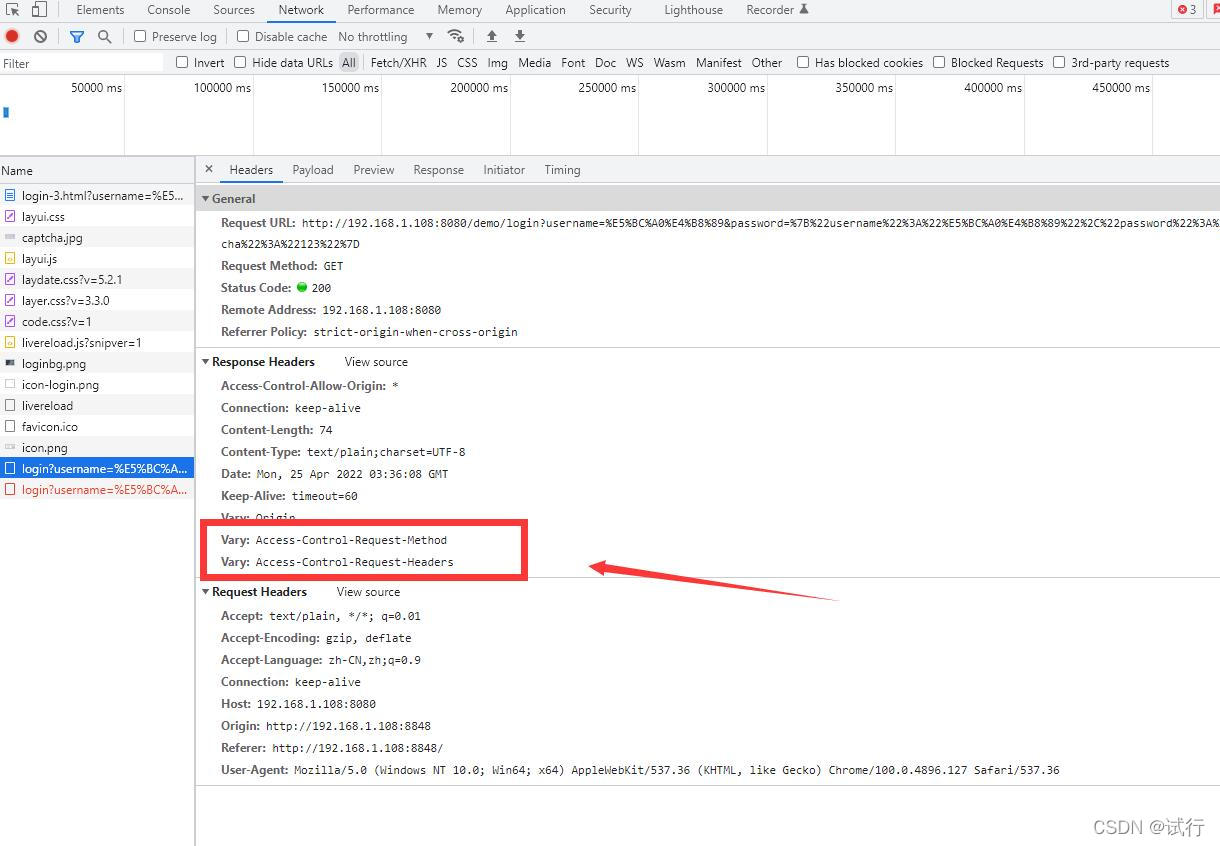1220x846 pixels.
Task: Select the All request type filter
Action: pyautogui.click(x=348, y=62)
